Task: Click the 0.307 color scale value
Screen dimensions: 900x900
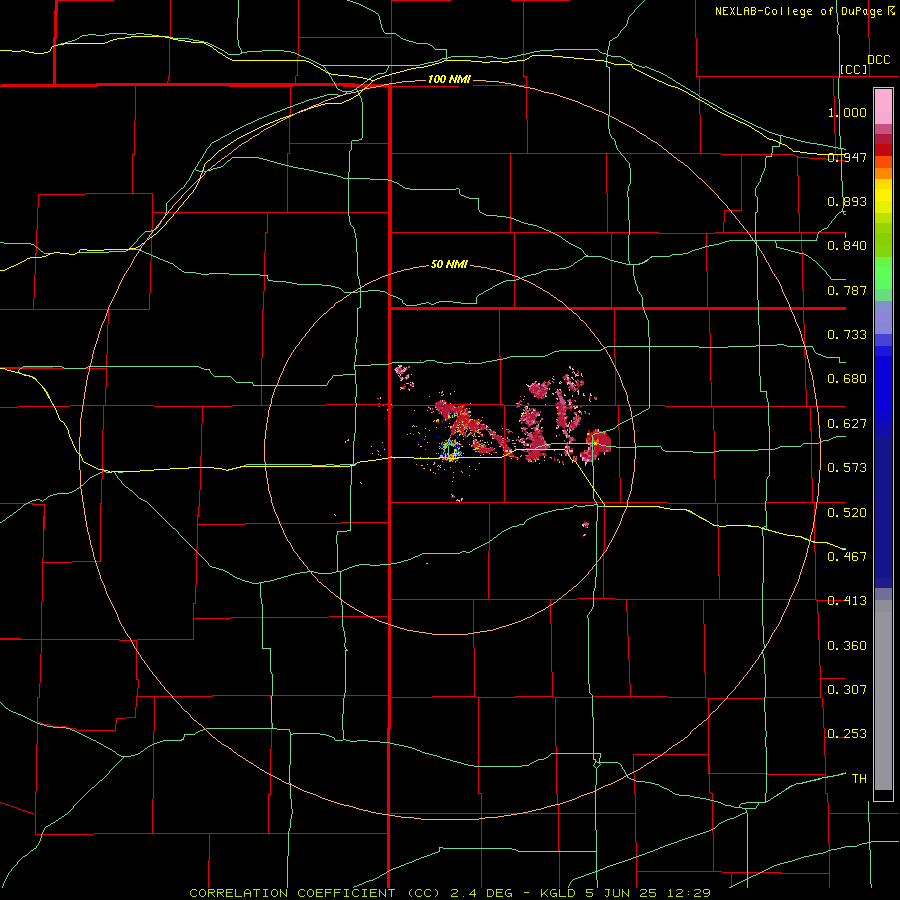Action: point(847,690)
